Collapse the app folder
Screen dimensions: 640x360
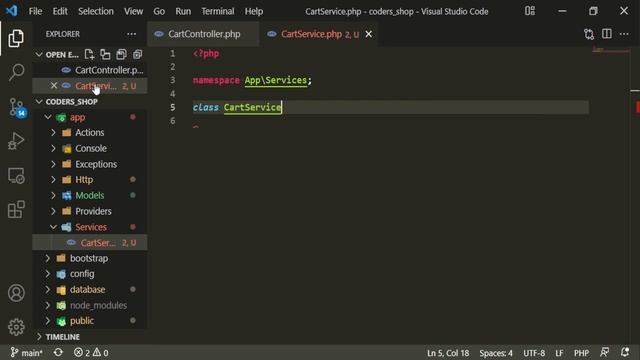click(x=48, y=118)
